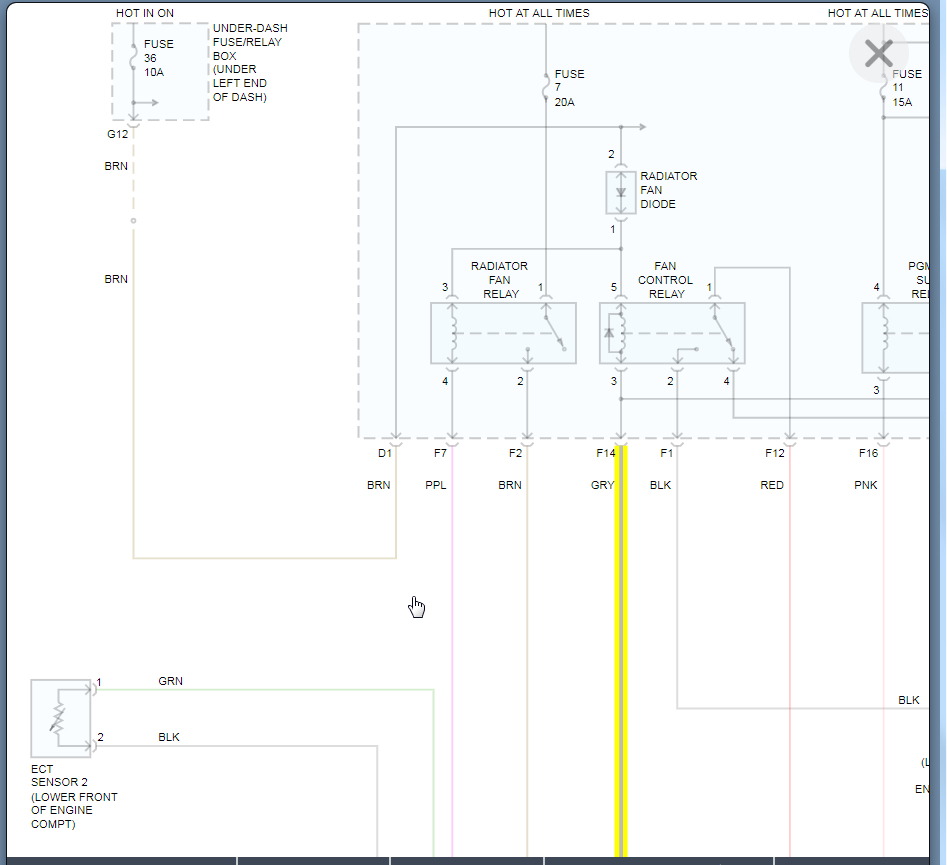
Task: Click the Under-Dash Fuse/Relay Box label
Action: (250, 62)
